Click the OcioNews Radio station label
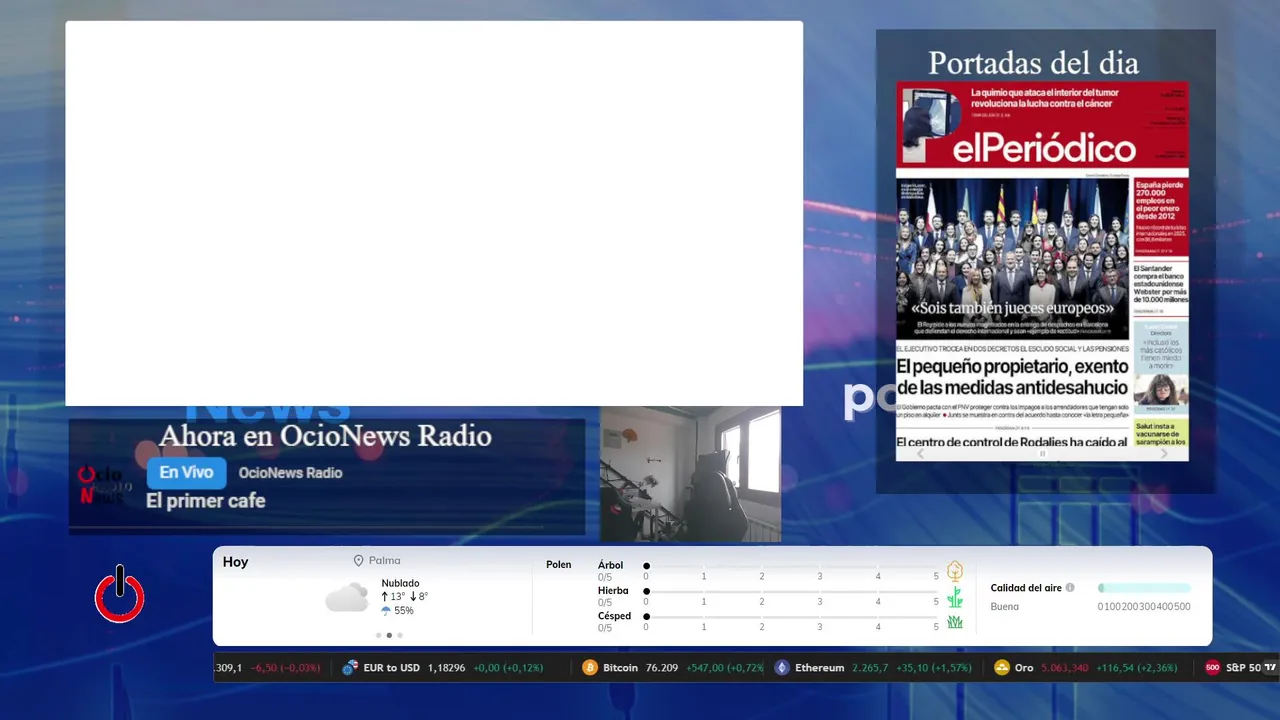Viewport: 1280px width, 720px height. tap(290, 473)
